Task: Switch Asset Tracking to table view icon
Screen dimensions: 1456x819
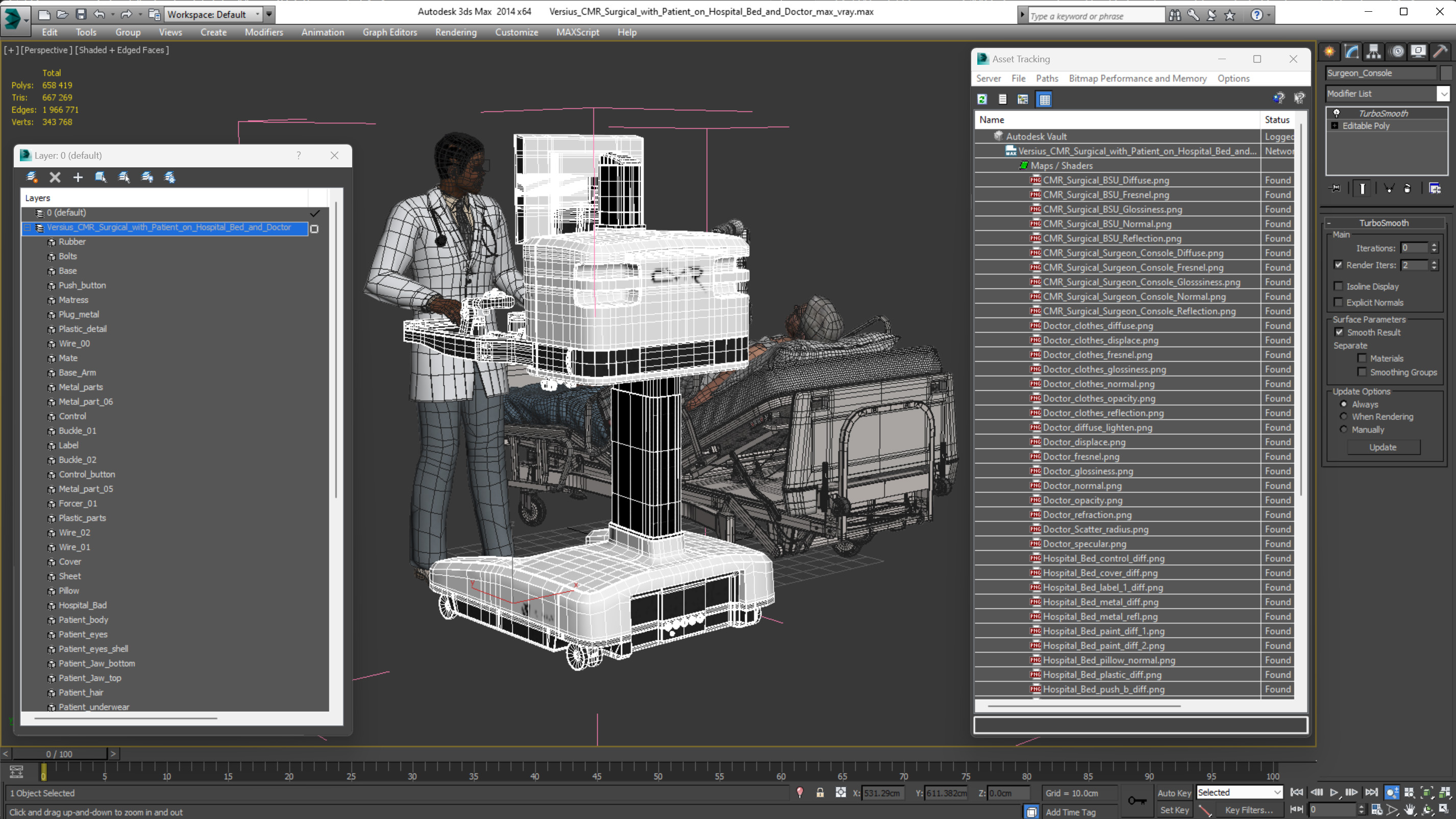Action: [1045, 100]
